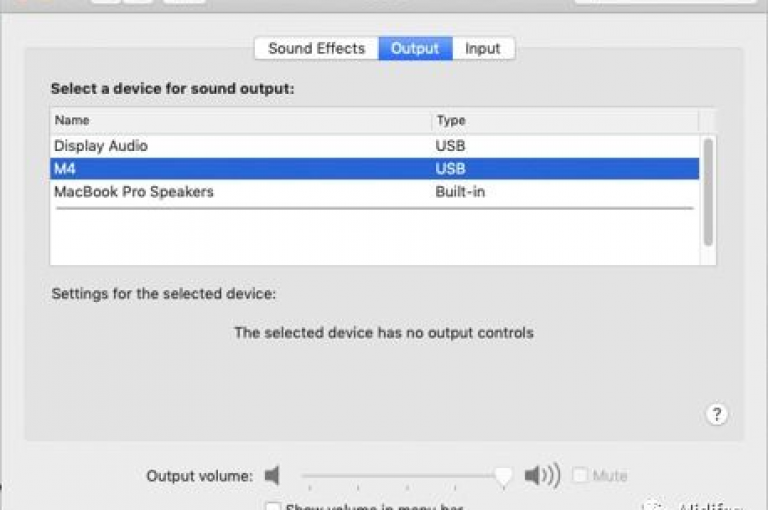Viewport: 768px width, 510px height.
Task: Select MacBook Pro Speakers output device
Action: pos(375,192)
